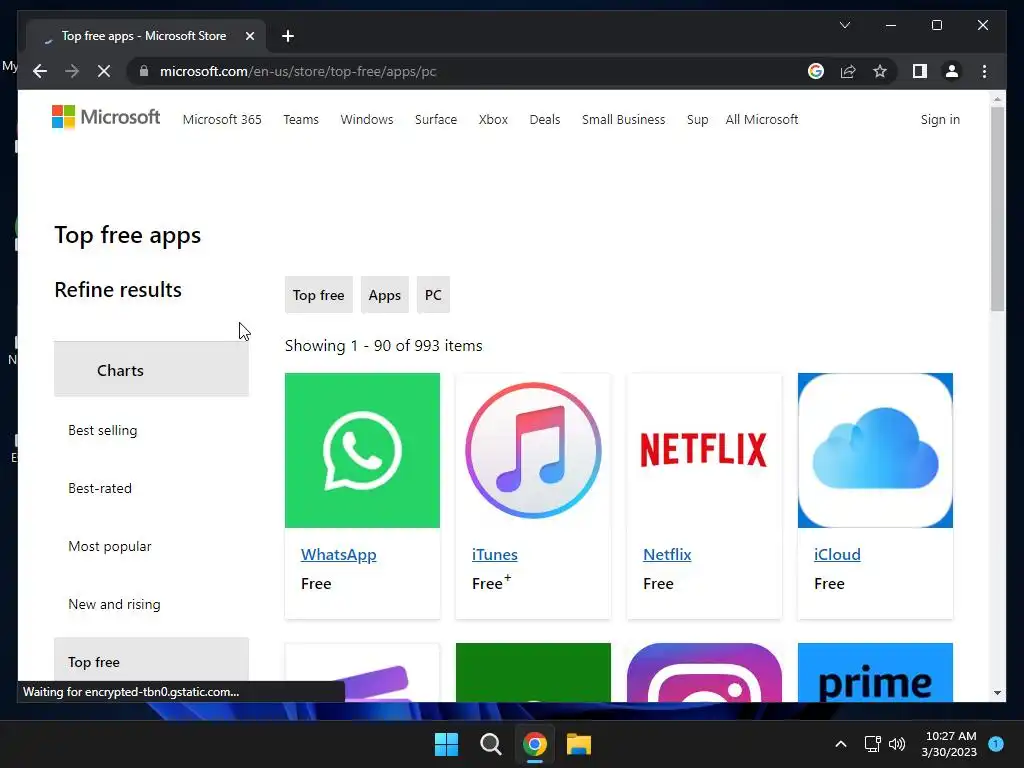The height and width of the screenshot is (768, 1024).
Task: Open the Netflix app icon tile
Action: click(x=704, y=450)
